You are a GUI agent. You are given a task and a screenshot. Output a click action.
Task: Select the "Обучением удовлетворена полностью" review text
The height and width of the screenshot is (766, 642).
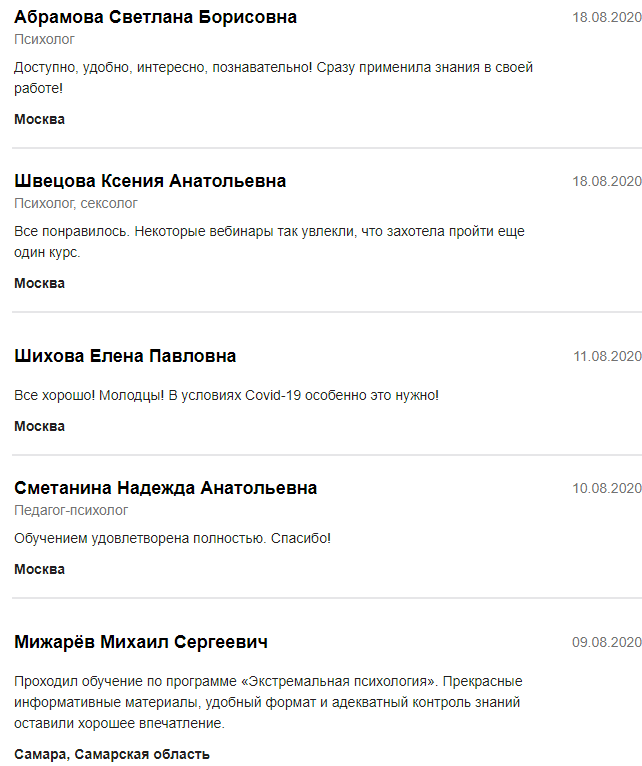pyautogui.click(x=172, y=538)
